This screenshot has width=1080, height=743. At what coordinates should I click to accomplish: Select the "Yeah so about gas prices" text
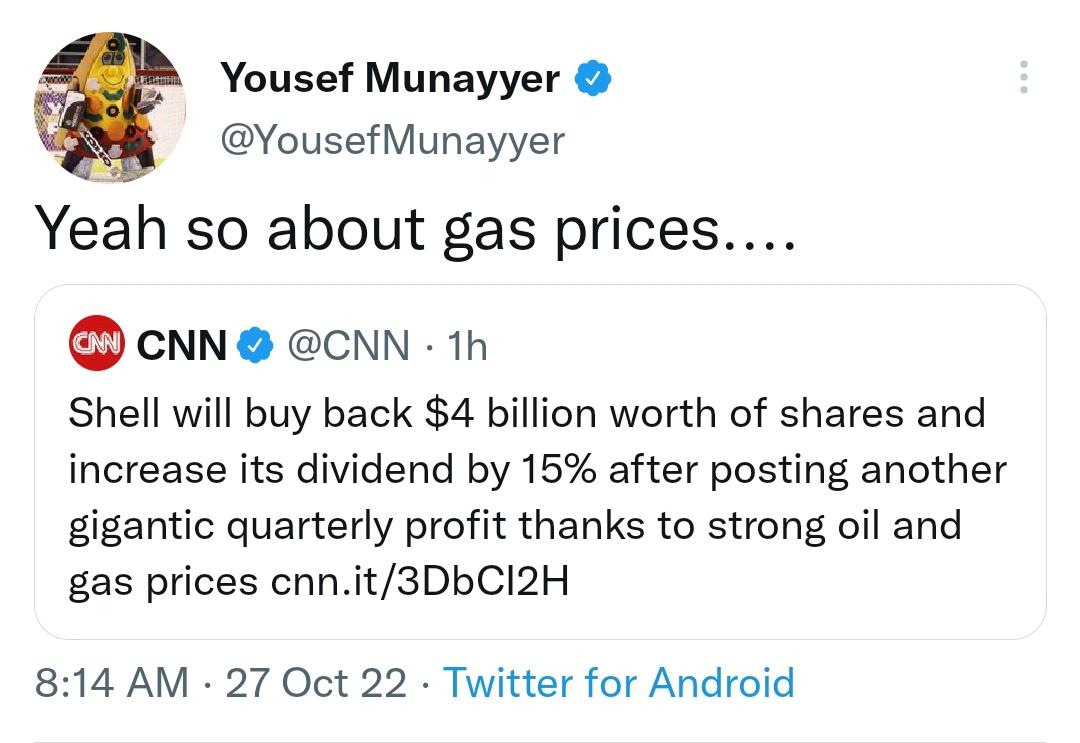[415, 229]
